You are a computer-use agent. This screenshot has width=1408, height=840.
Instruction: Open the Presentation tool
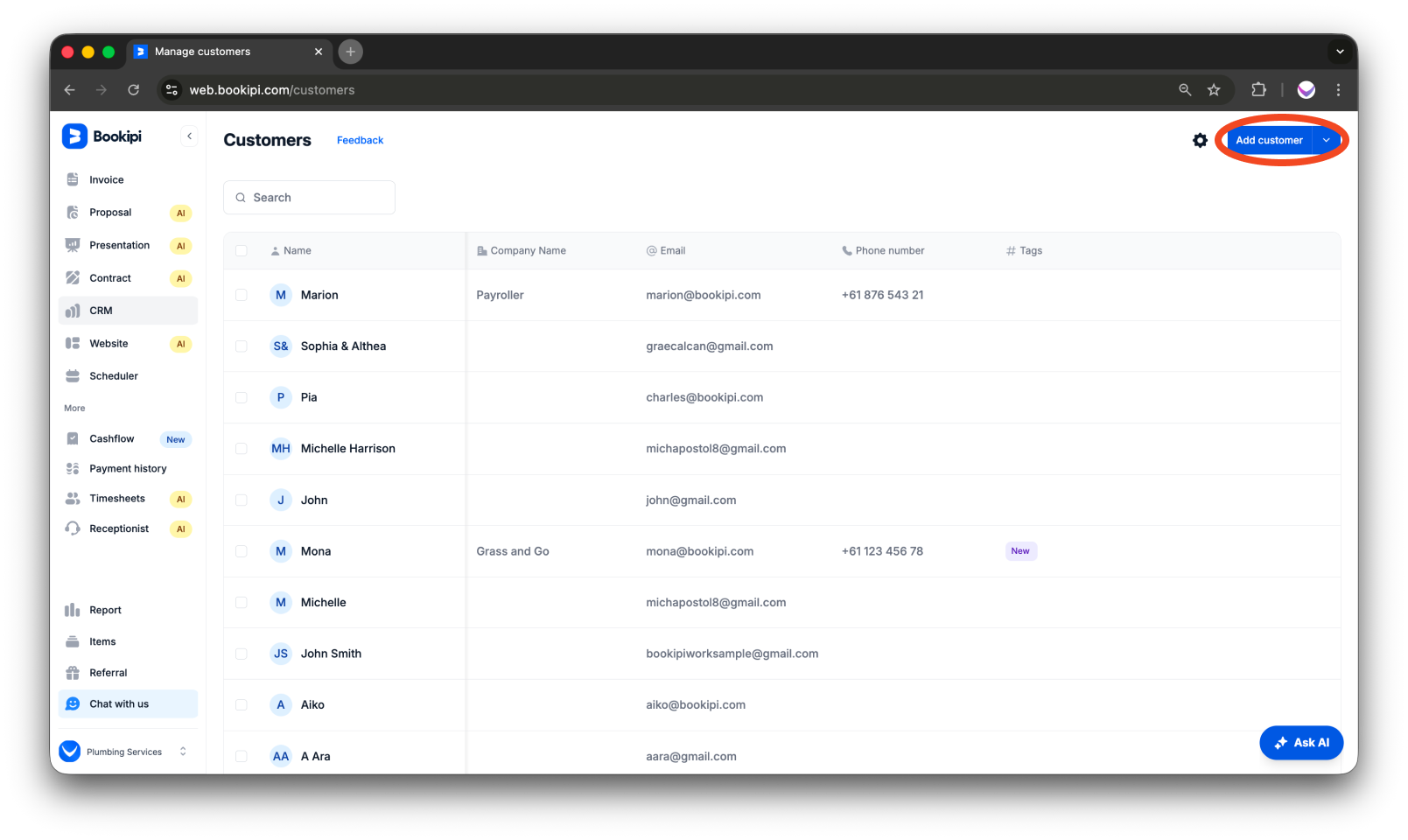[118, 245]
